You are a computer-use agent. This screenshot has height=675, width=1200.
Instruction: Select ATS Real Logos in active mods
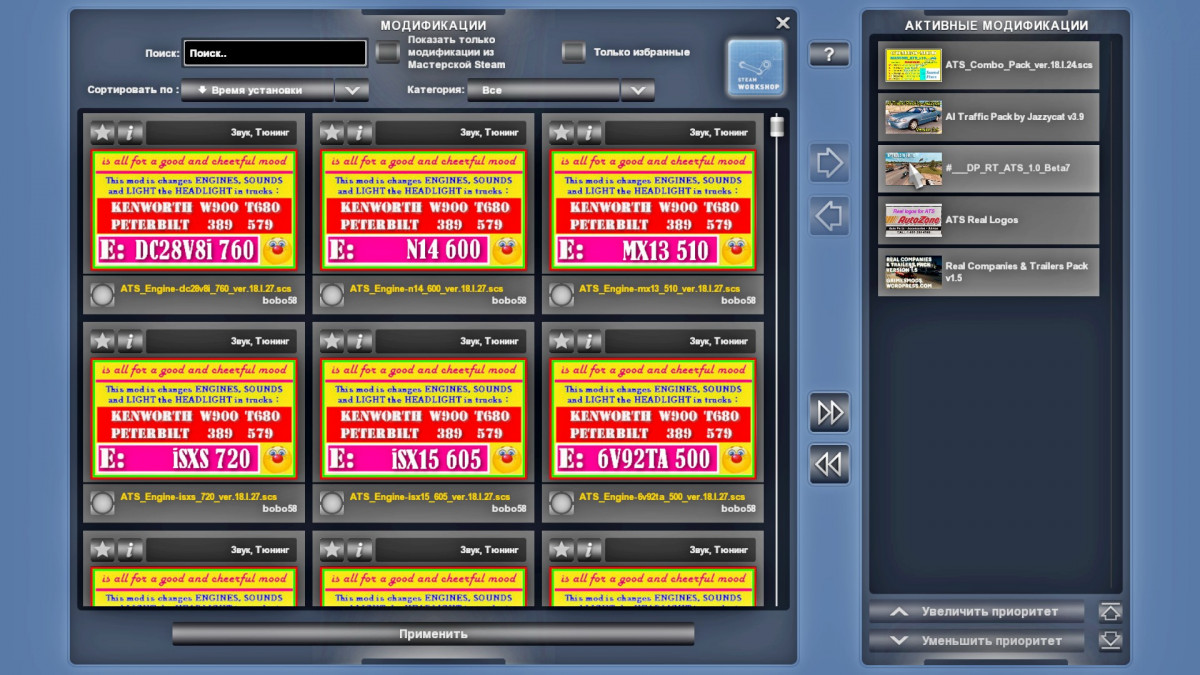pos(988,220)
